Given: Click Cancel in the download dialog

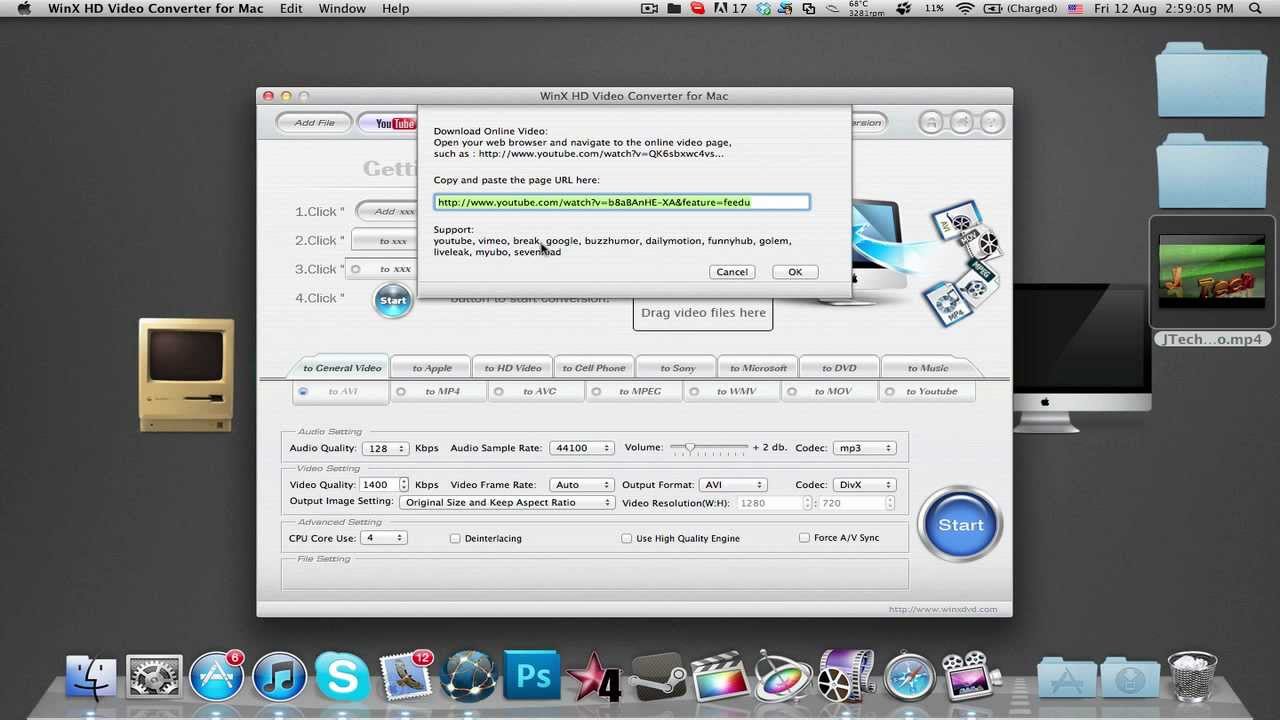Looking at the screenshot, I should coord(732,272).
